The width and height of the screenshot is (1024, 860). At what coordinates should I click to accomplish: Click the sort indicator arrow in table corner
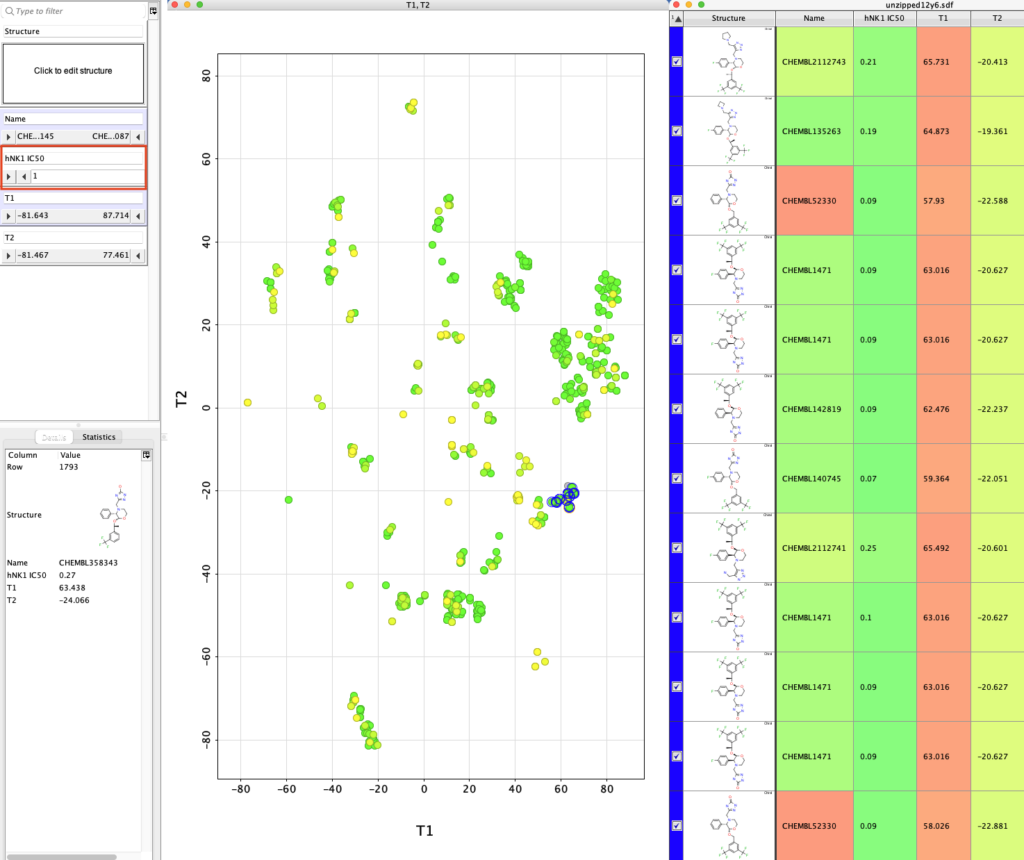[x=677, y=18]
